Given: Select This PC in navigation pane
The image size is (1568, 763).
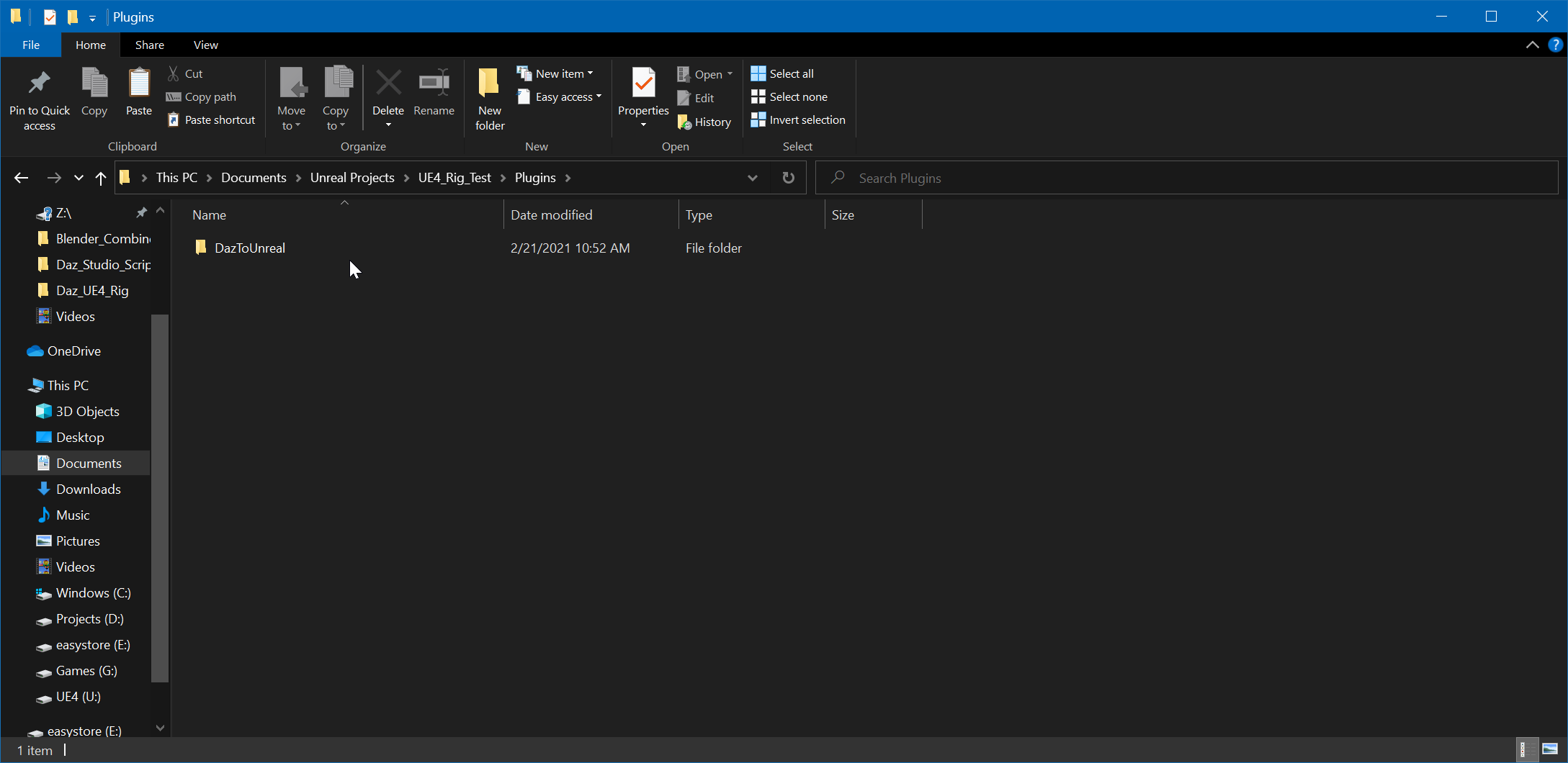Looking at the screenshot, I should pyautogui.click(x=58, y=385).
